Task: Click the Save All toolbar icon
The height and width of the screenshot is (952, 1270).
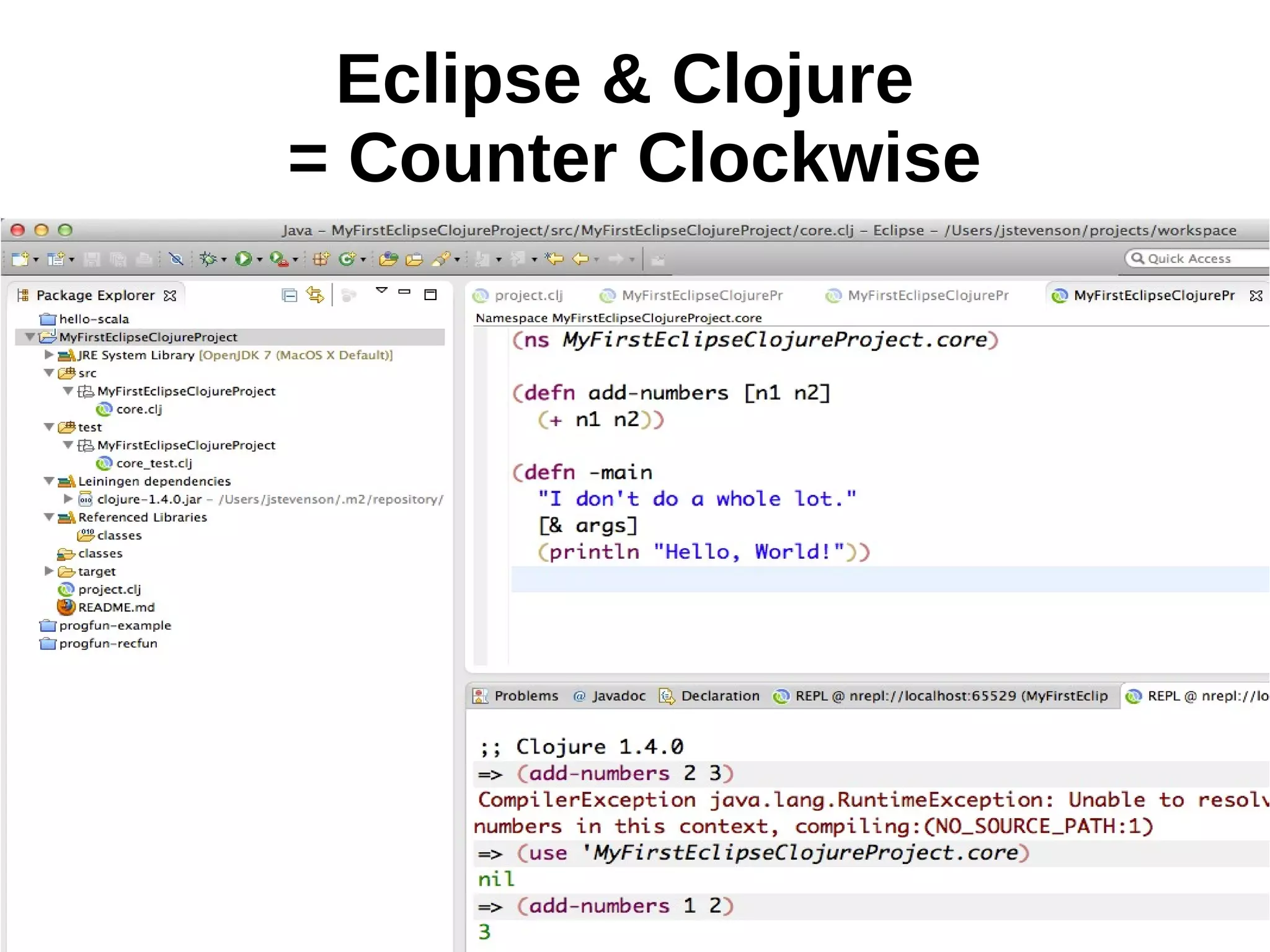Action: click(118, 259)
